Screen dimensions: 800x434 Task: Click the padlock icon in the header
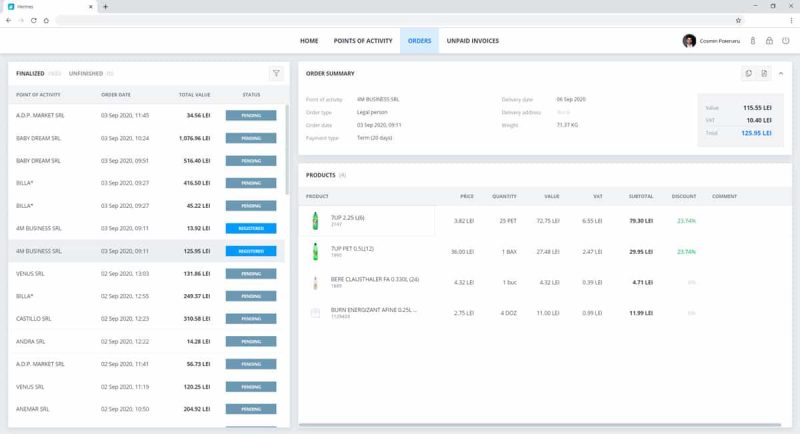click(768, 41)
